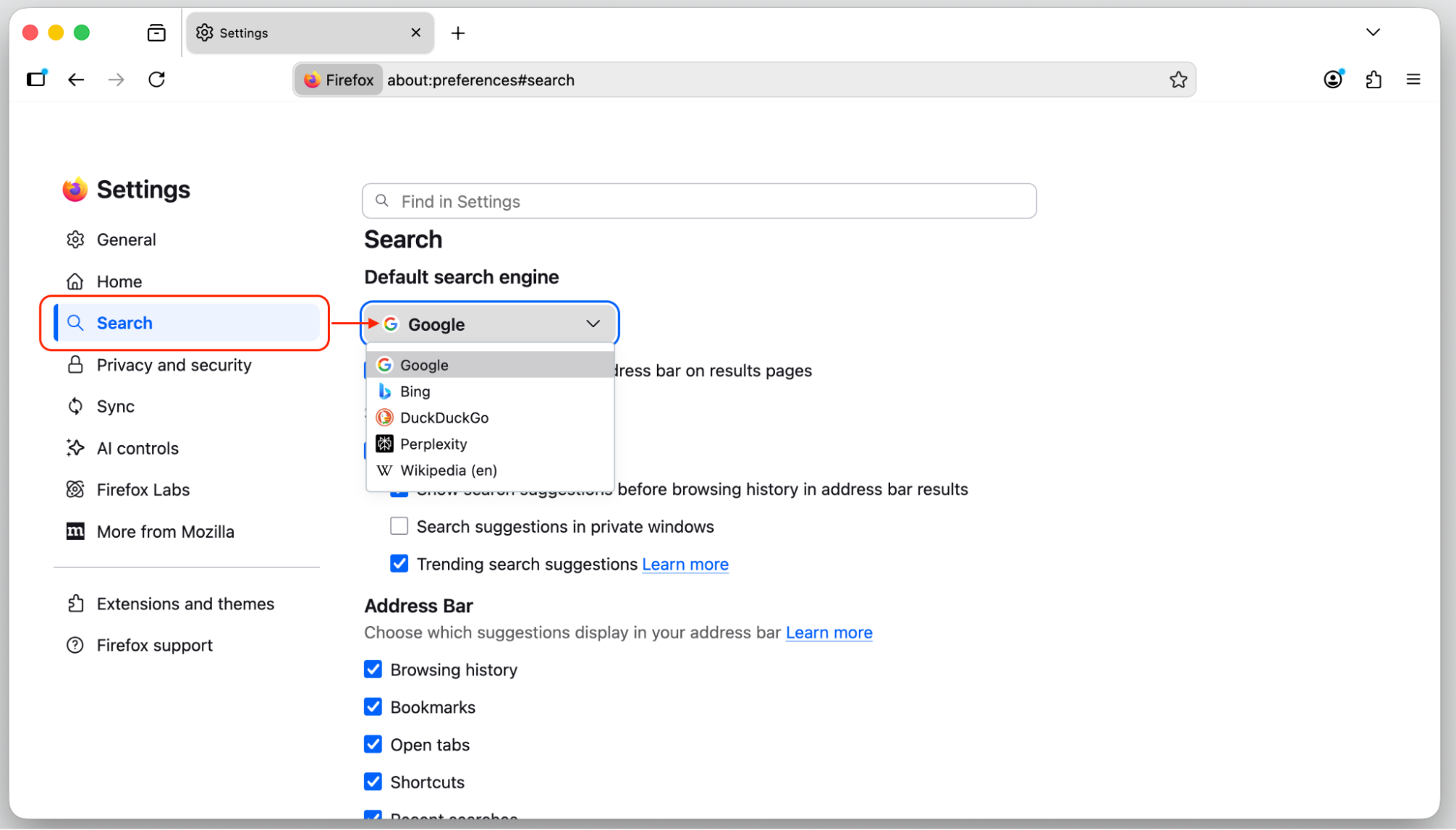Open the Home settings page
The image size is (1456, 830).
tap(186, 281)
